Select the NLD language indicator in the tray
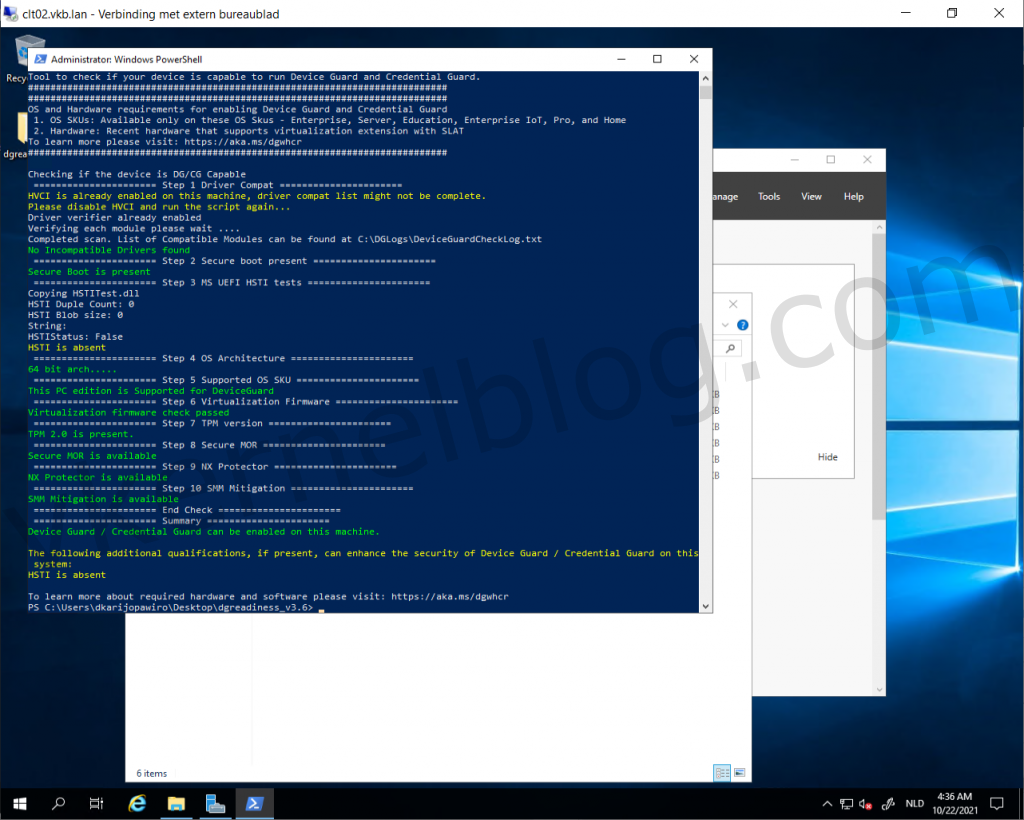 (914, 803)
